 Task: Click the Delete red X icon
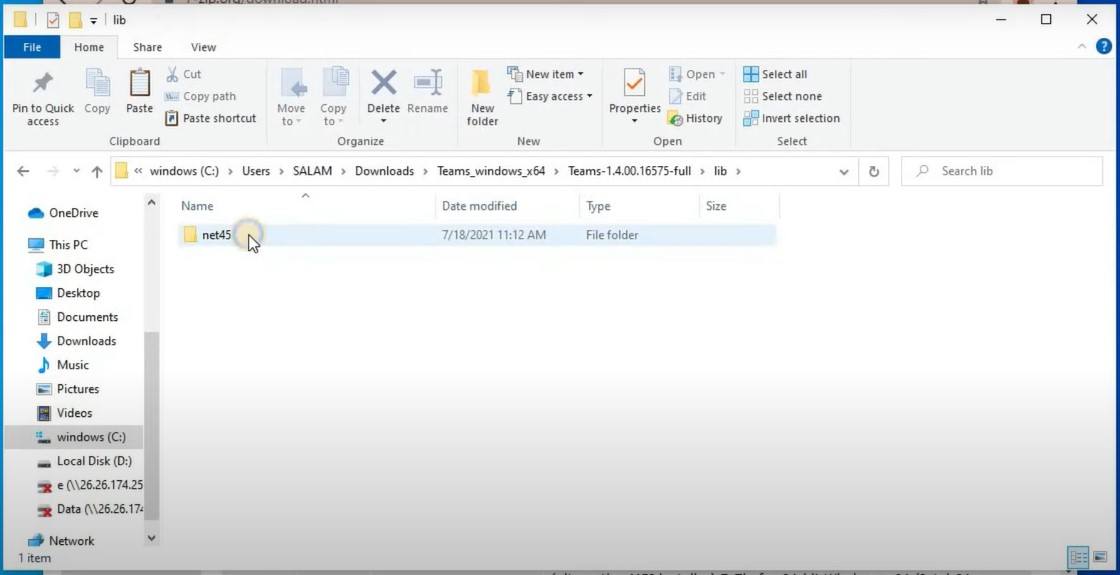(x=383, y=84)
